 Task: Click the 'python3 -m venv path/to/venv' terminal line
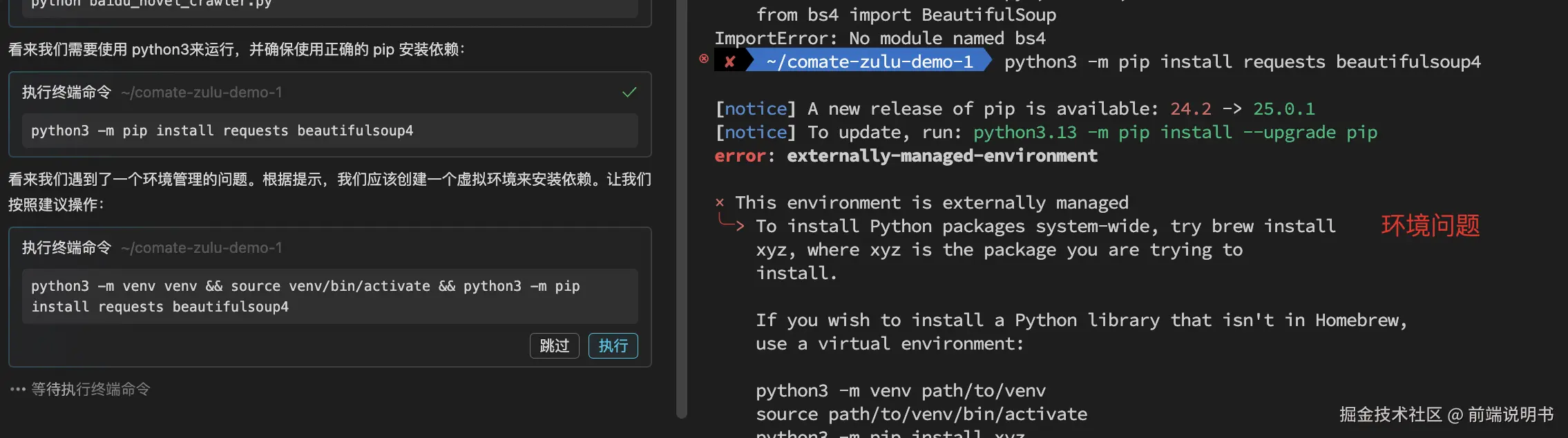(901, 390)
